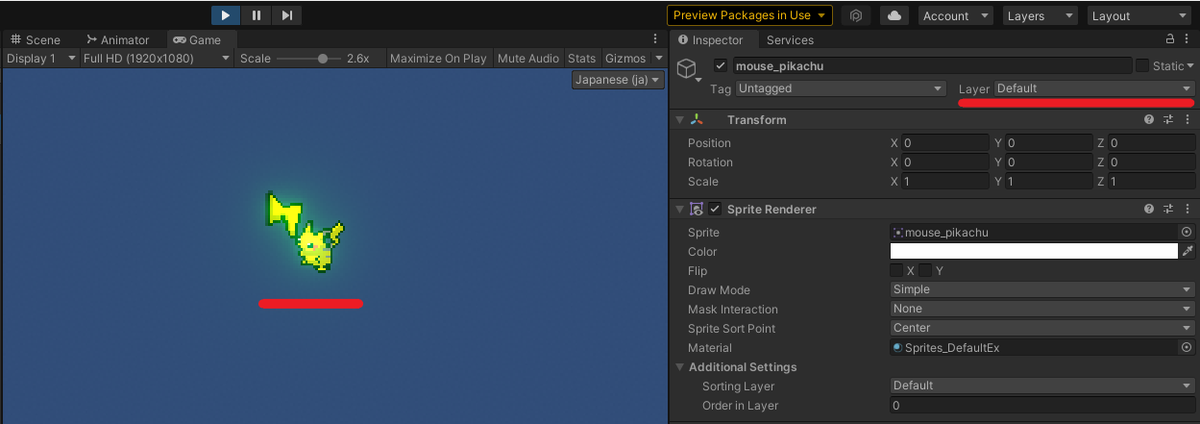Open the Display 1 dropdown
This screenshot has width=1200, height=424.
pyautogui.click(x=41, y=58)
